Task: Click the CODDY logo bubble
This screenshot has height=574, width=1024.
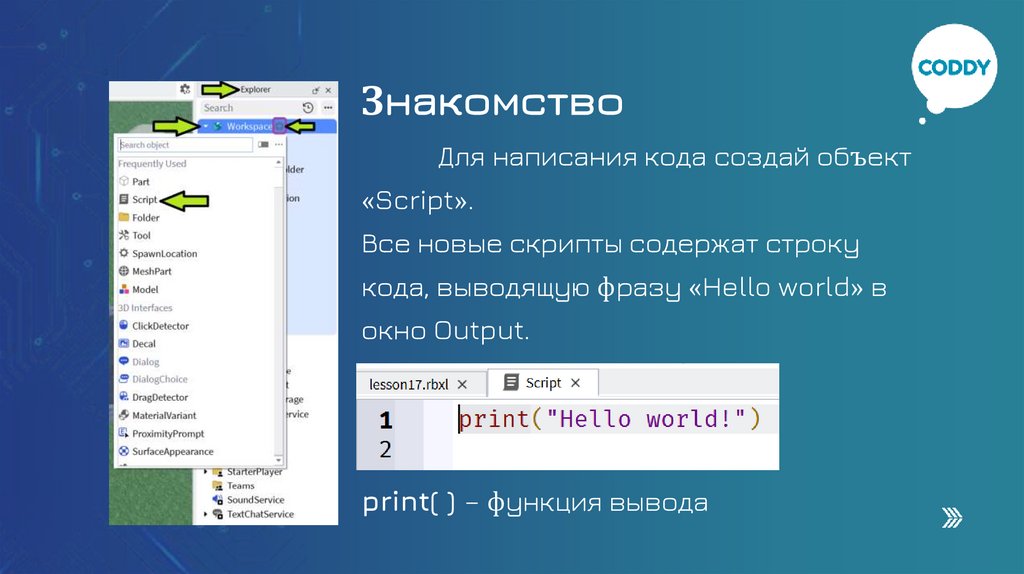Action: pos(954,68)
